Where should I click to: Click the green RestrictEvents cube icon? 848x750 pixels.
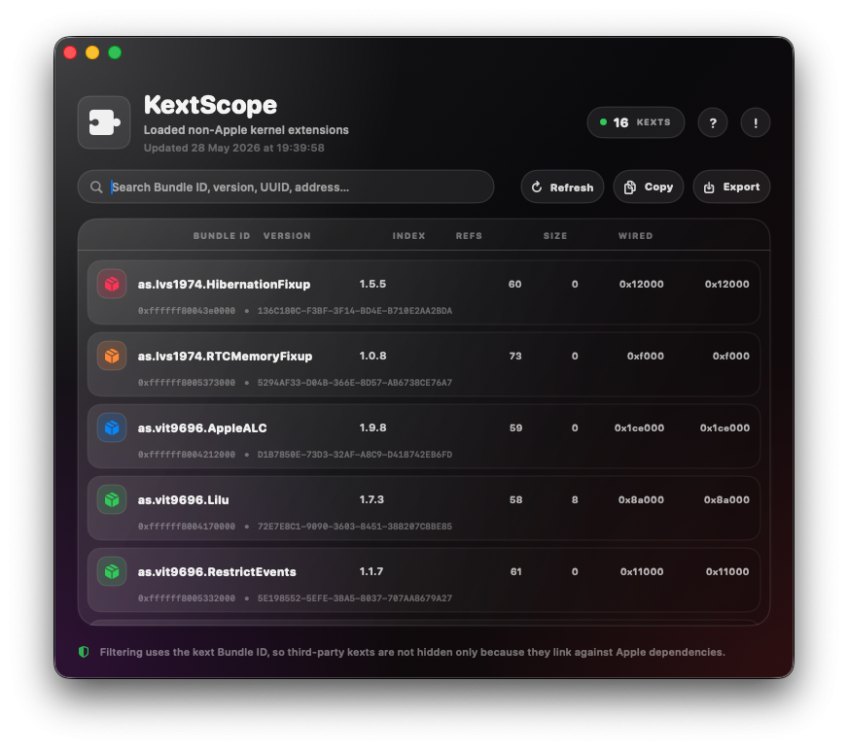[112, 572]
